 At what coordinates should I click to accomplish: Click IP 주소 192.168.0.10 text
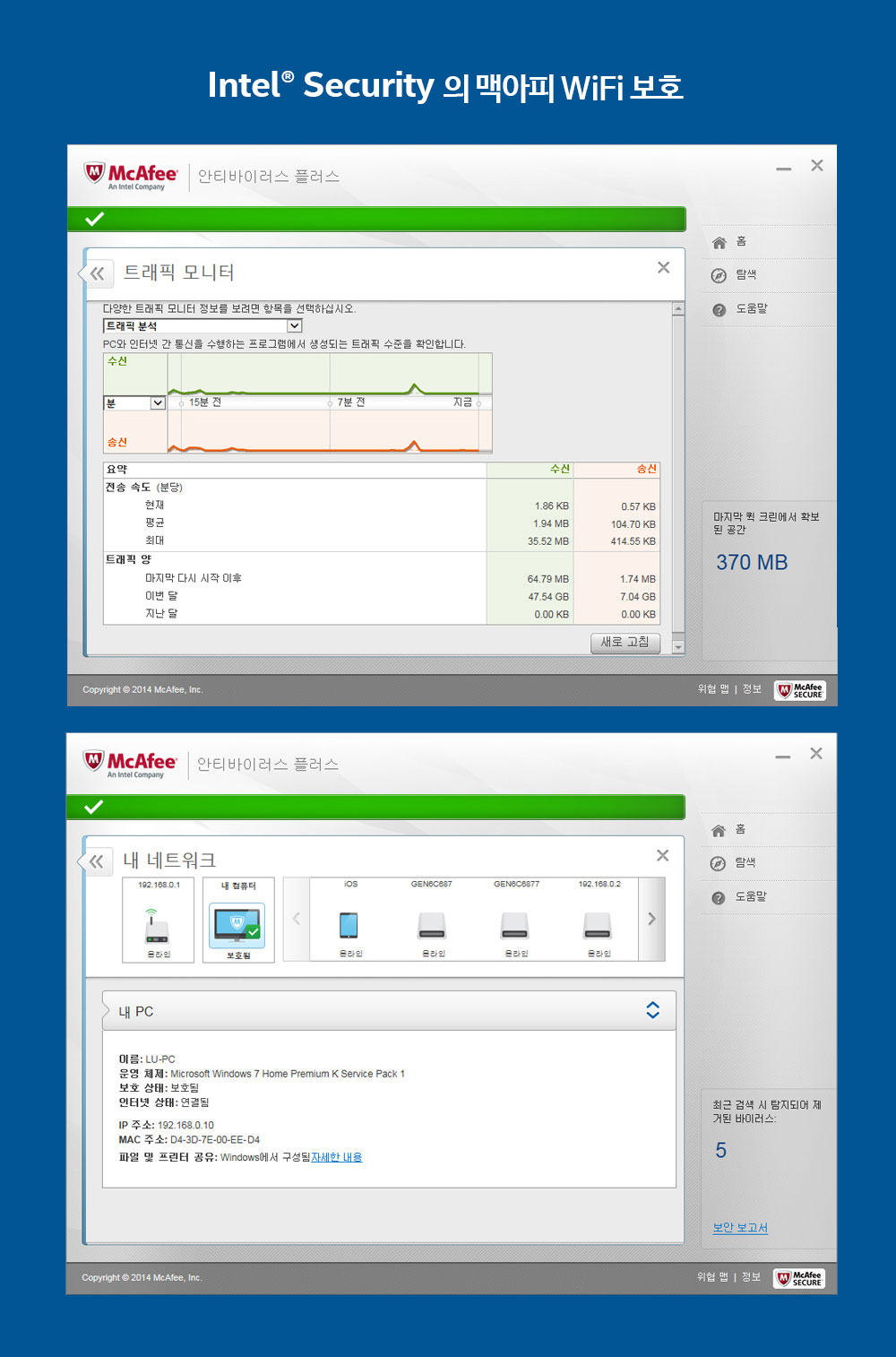[x=166, y=1125]
